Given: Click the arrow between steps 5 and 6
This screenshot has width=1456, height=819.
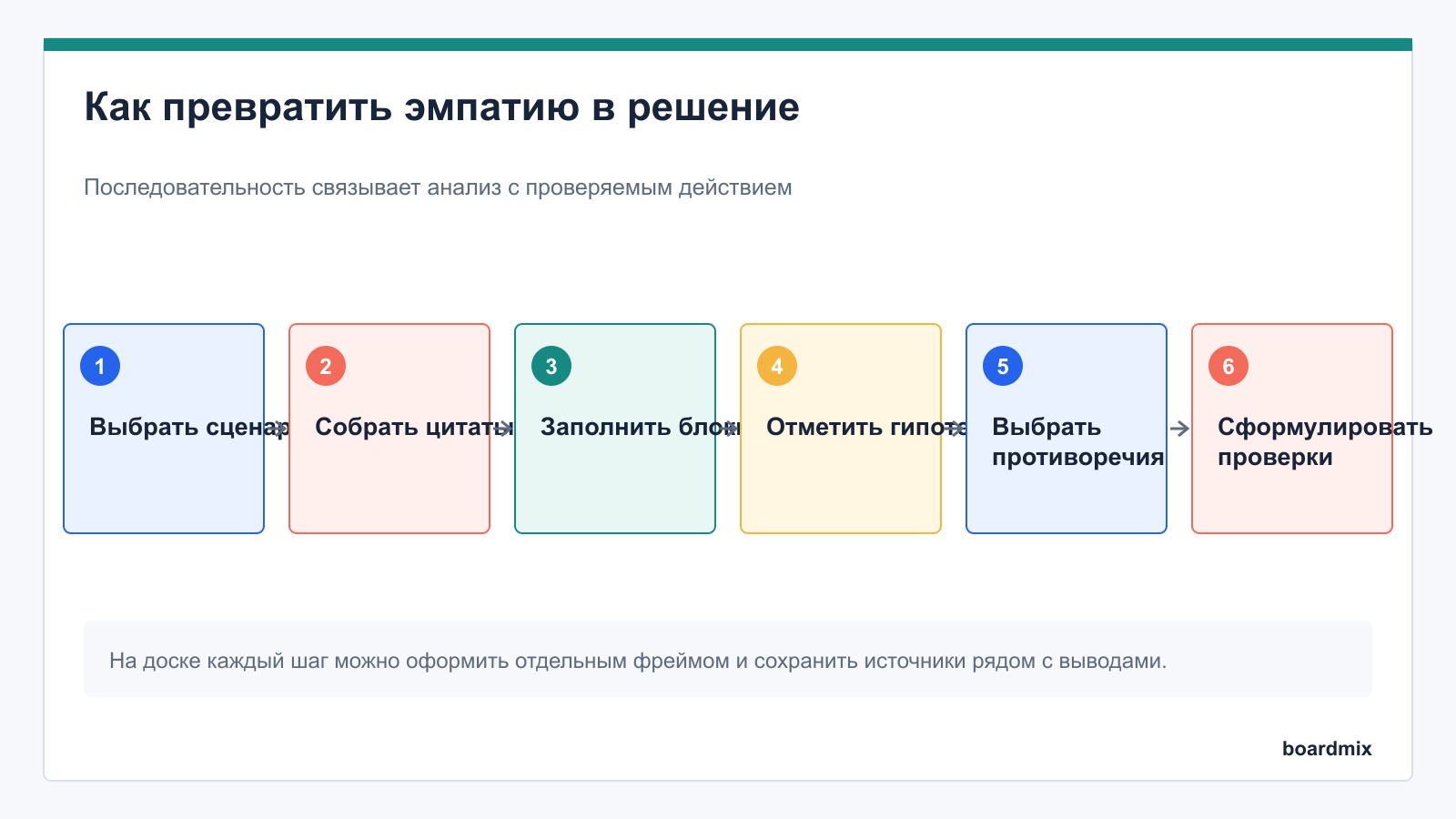Looking at the screenshot, I should tap(1179, 429).
